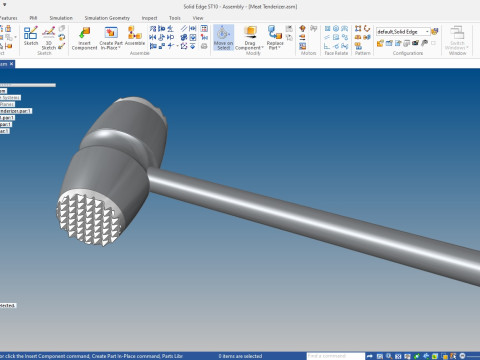This screenshot has height=360, width=480.
Task: Choose the Assemble command
Action: pos(135,36)
